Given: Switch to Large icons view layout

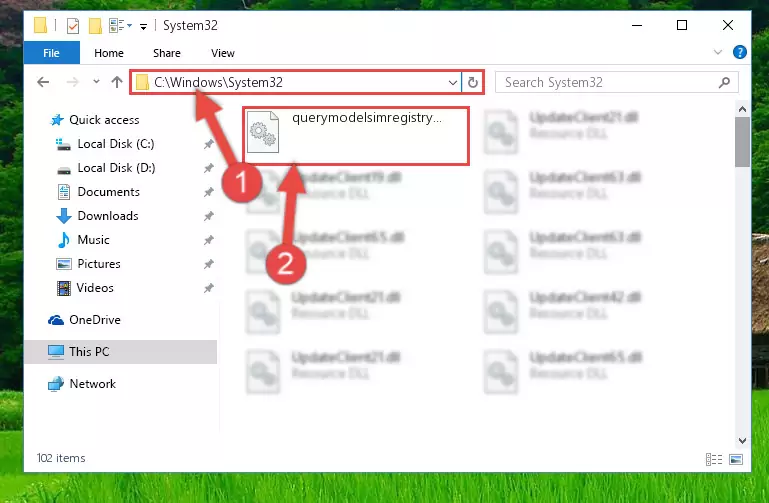Looking at the screenshot, I should pos(736,459).
